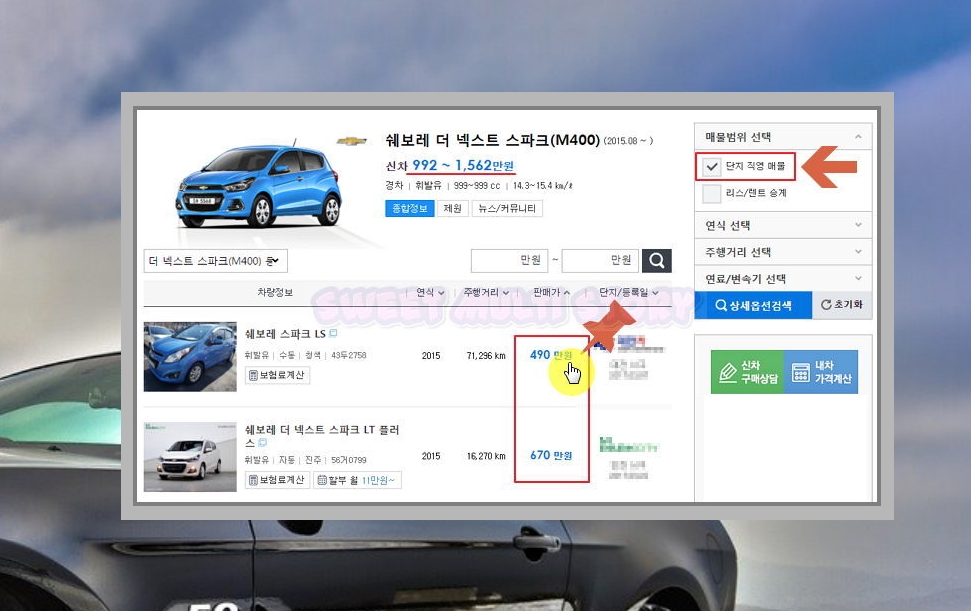Sort the list by 연식 column
This screenshot has height=611, width=971.
pyautogui.click(x=430, y=292)
